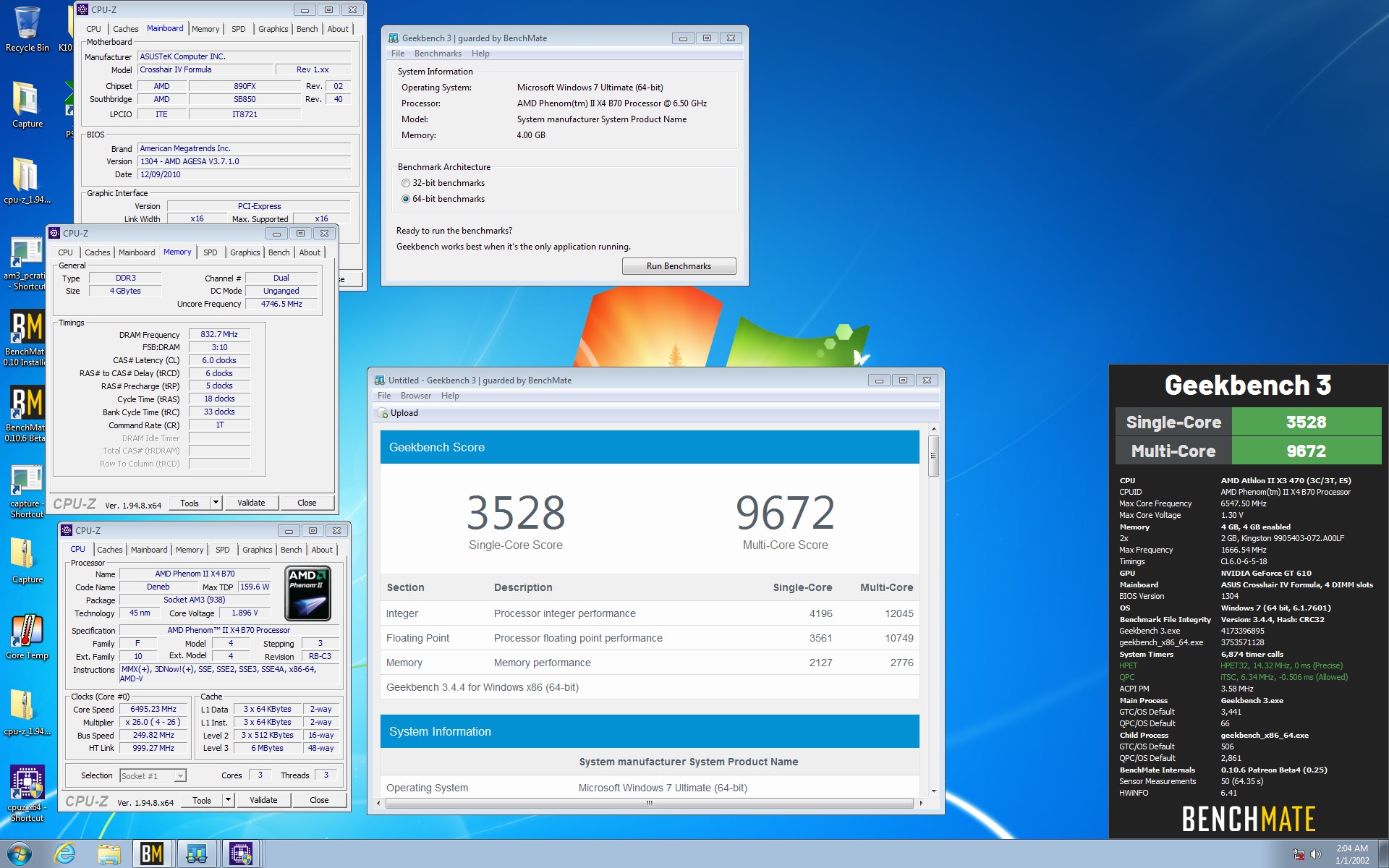
Task: Click the Single-Core score 3528 in BenchMate panel
Action: click(x=1306, y=422)
